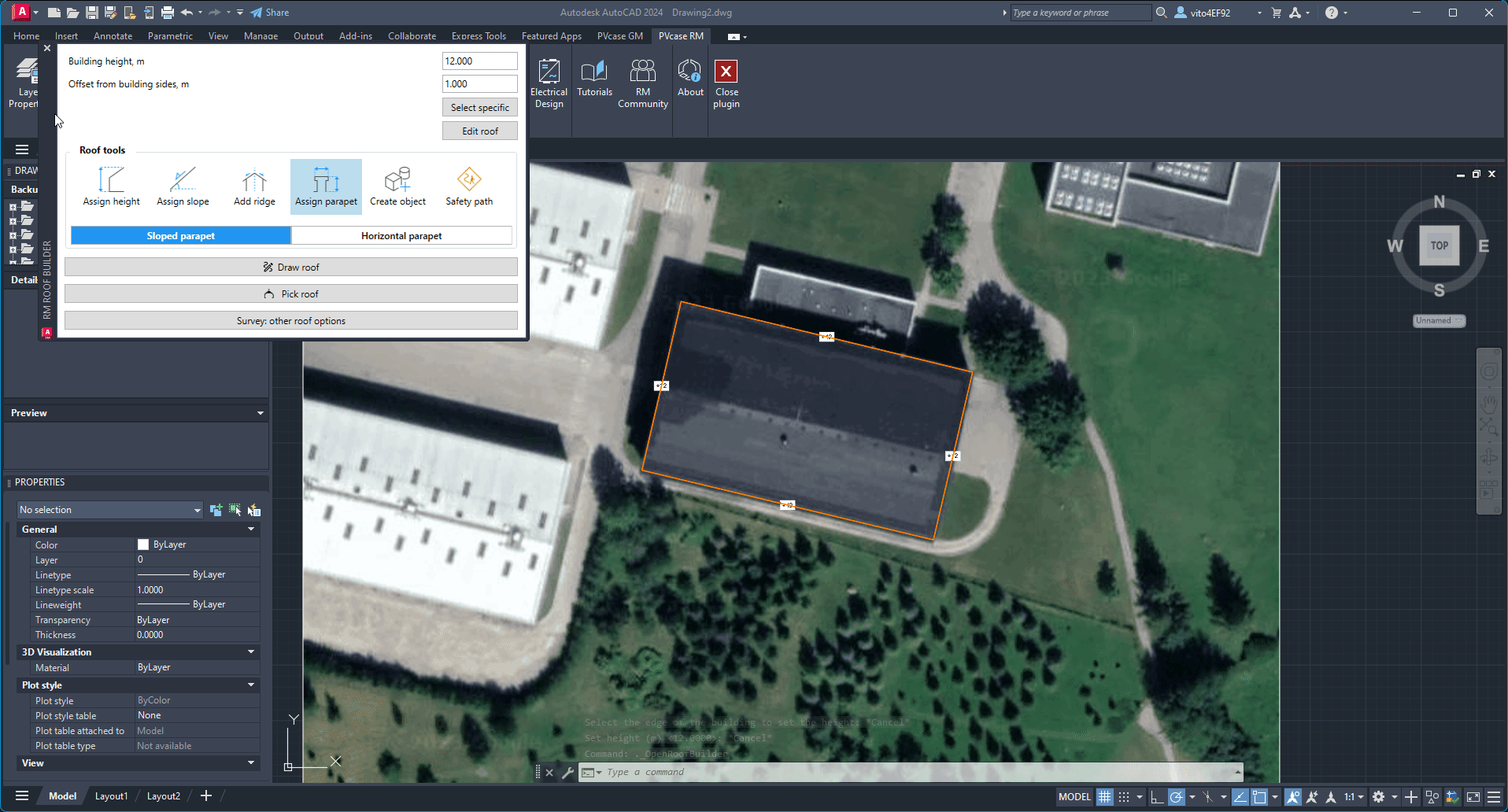Open the Tutorials ribbon icon

point(594,79)
